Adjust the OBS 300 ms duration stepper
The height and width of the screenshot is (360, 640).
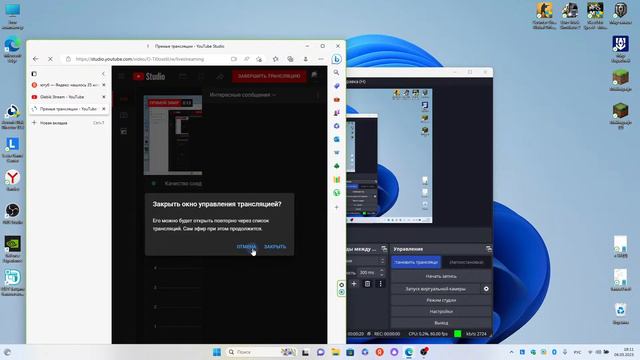382,272
